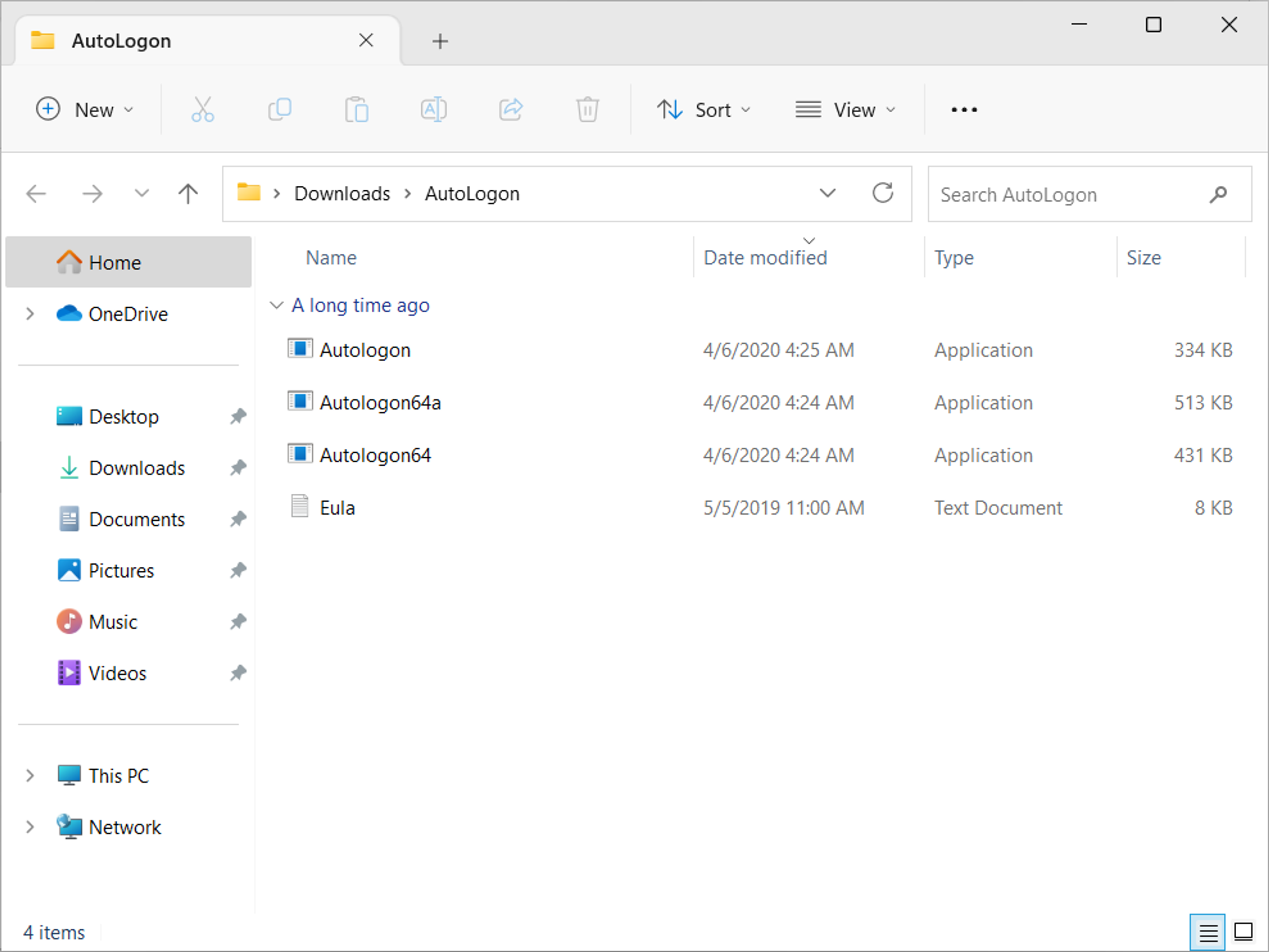
Task: Sort by Date modified column header
Action: pyautogui.click(x=765, y=257)
